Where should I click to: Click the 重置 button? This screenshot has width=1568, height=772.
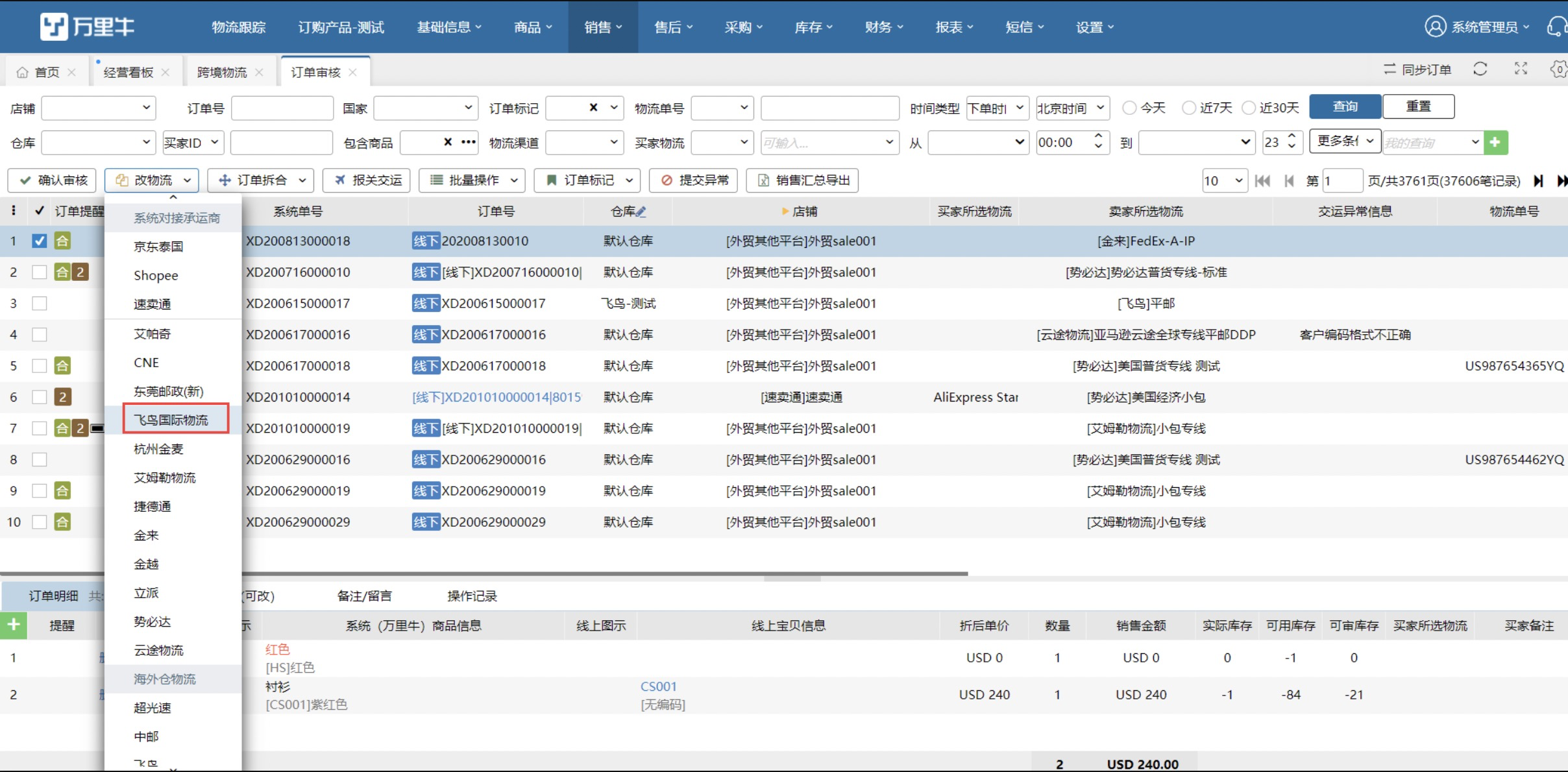click(1418, 106)
